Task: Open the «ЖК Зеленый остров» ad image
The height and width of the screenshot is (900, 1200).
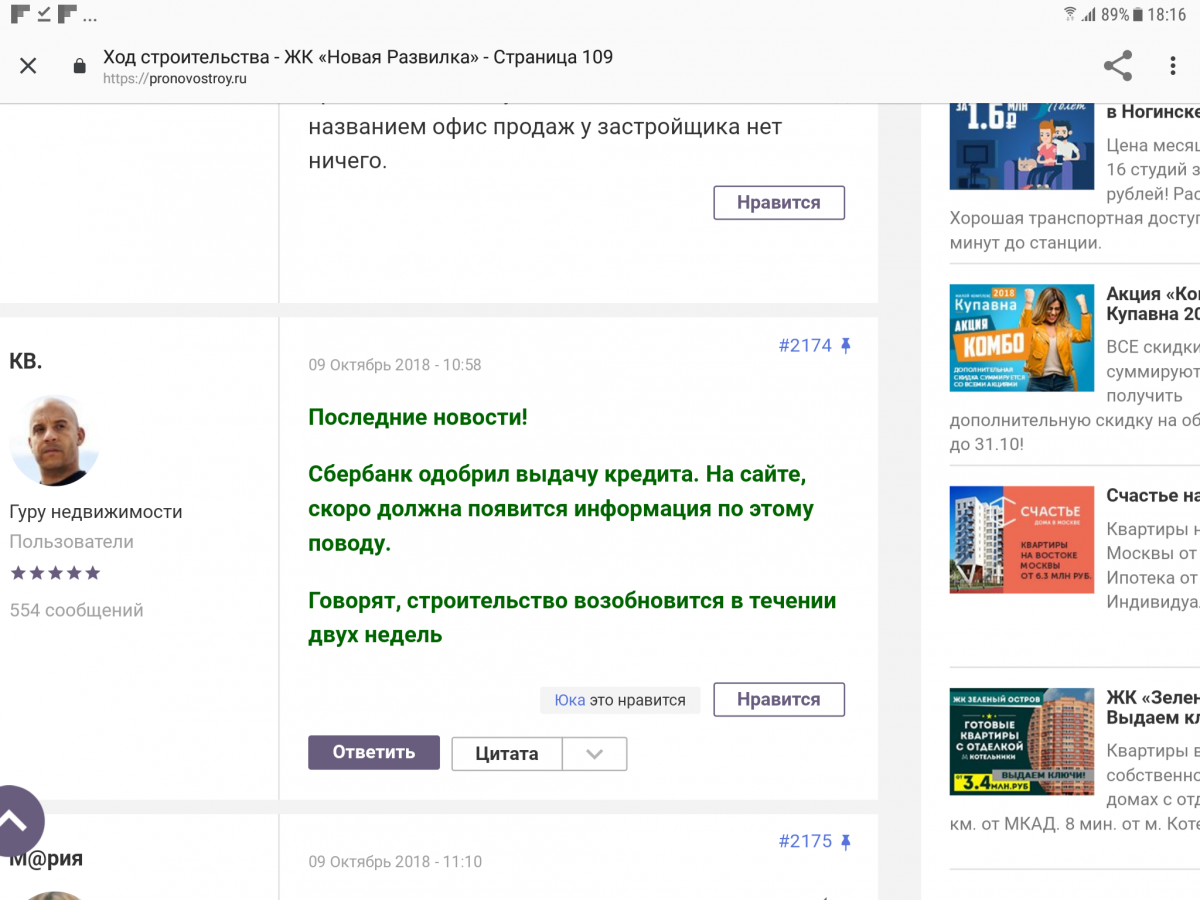Action: [1021, 742]
